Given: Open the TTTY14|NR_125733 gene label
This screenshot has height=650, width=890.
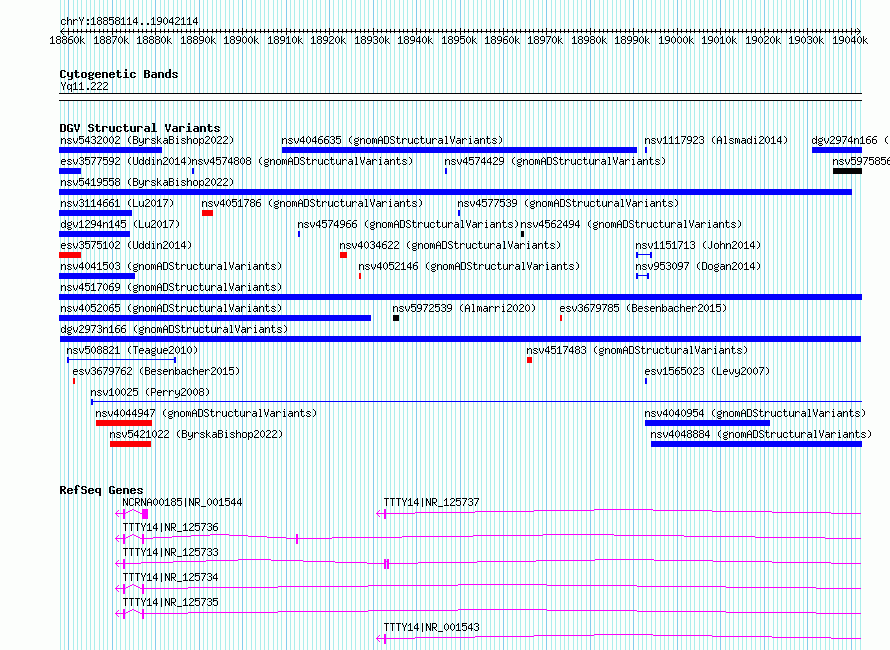Looking at the screenshot, I should 170,552.
